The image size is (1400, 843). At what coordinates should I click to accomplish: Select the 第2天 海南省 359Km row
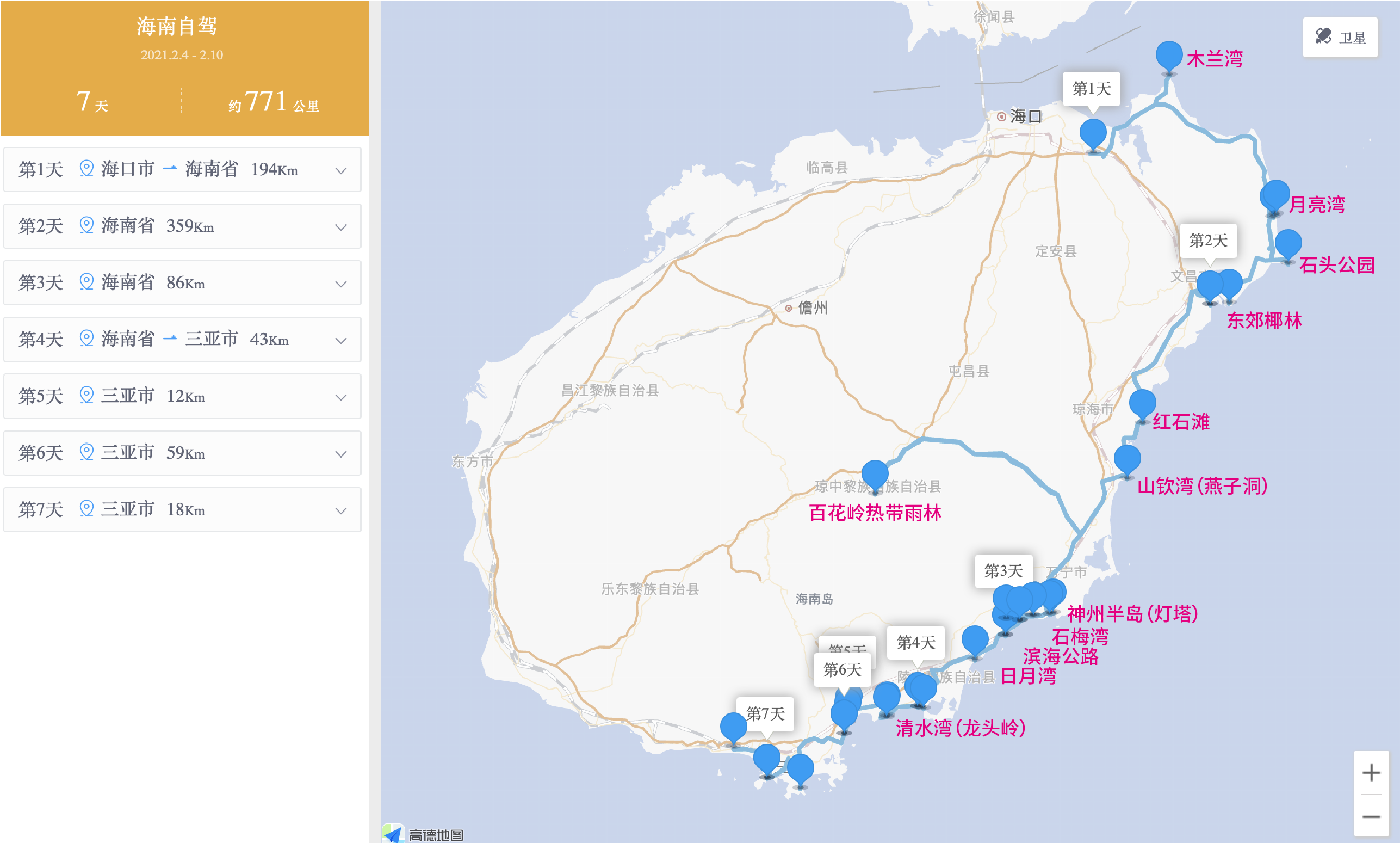click(x=182, y=226)
